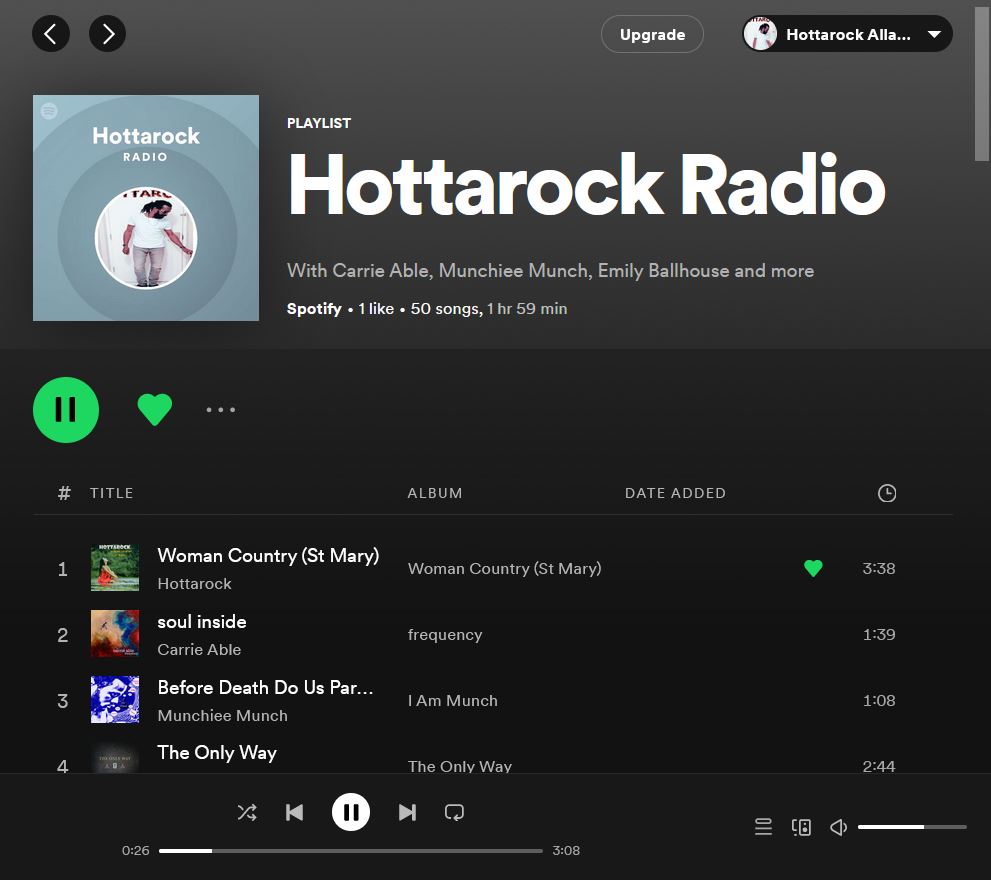Click the elapsed time 0:26 label
This screenshot has height=880, width=991.
[135, 851]
